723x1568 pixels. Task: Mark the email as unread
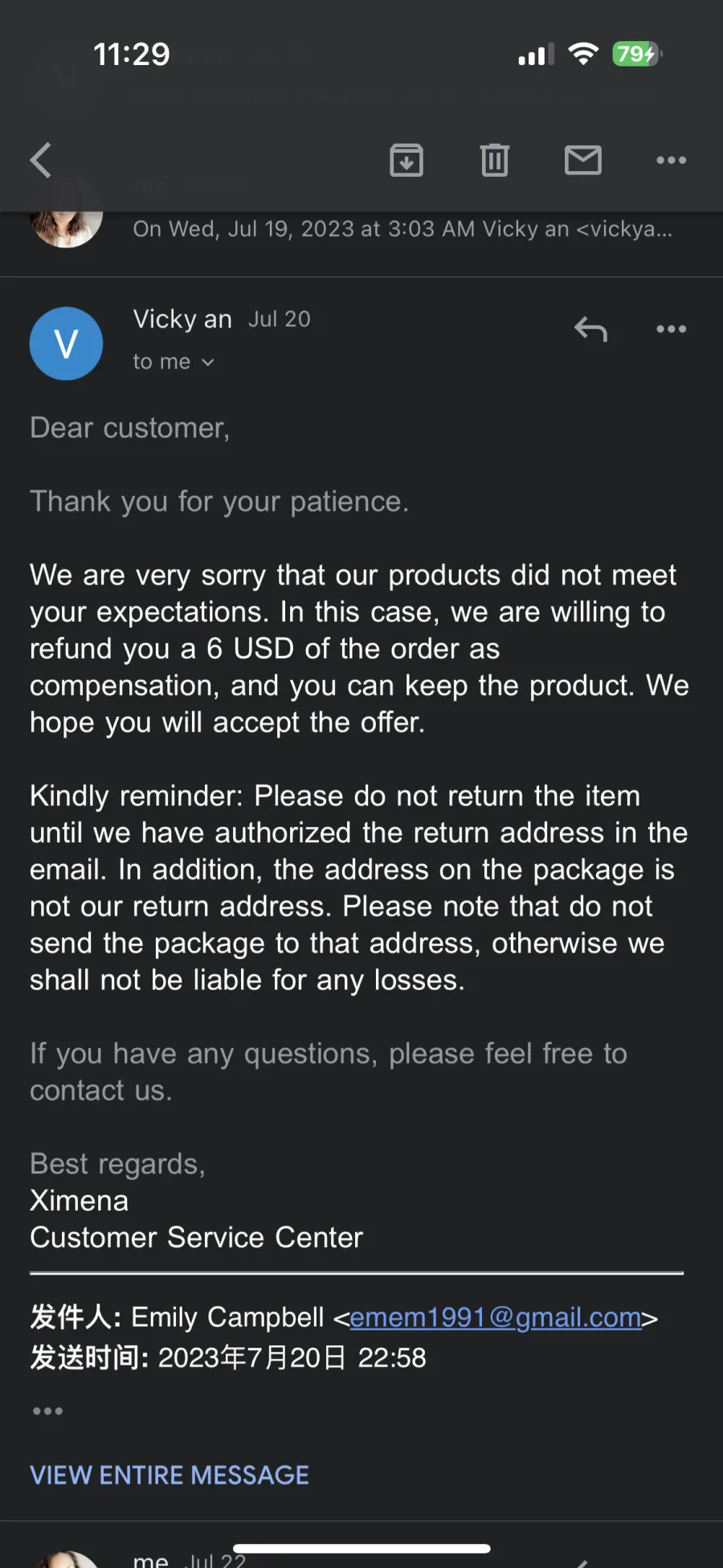pyautogui.click(x=583, y=160)
